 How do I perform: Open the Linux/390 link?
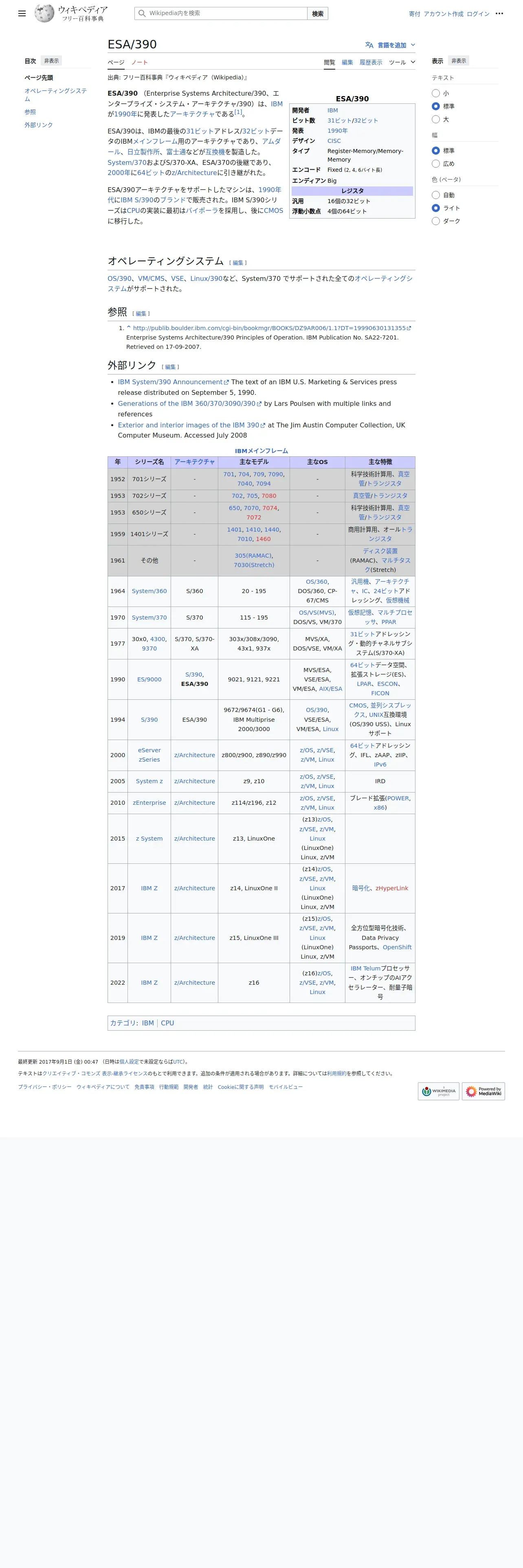(207, 279)
